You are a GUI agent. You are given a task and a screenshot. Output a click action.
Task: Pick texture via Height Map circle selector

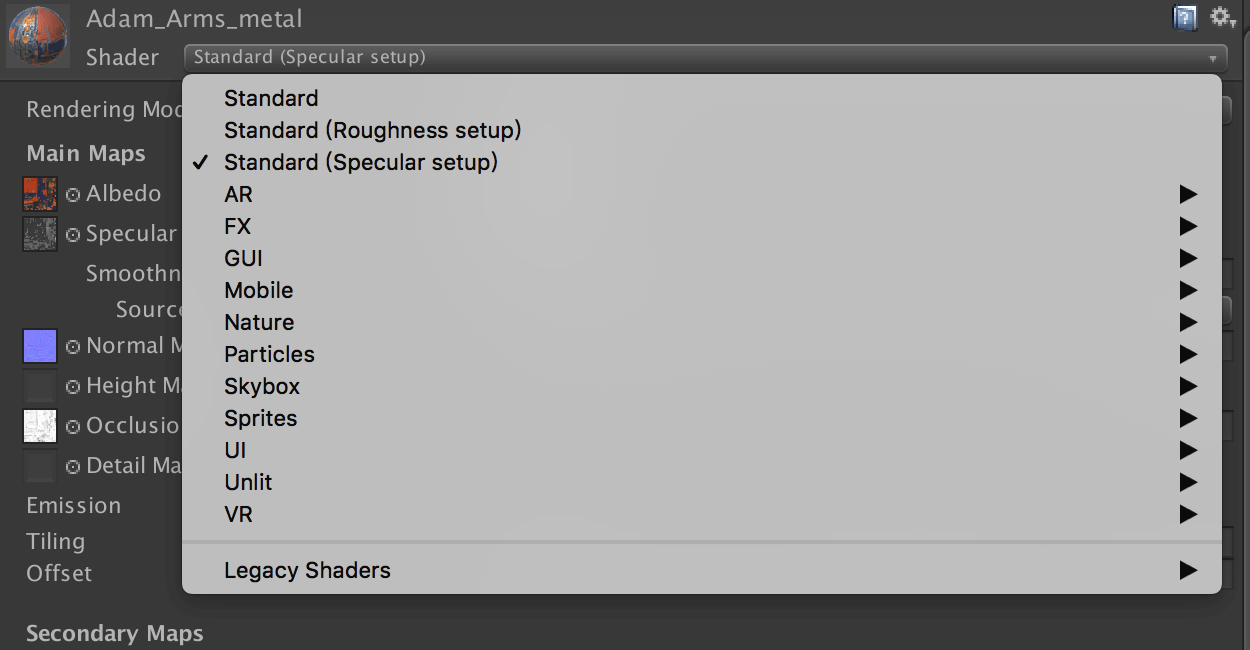tap(73, 387)
